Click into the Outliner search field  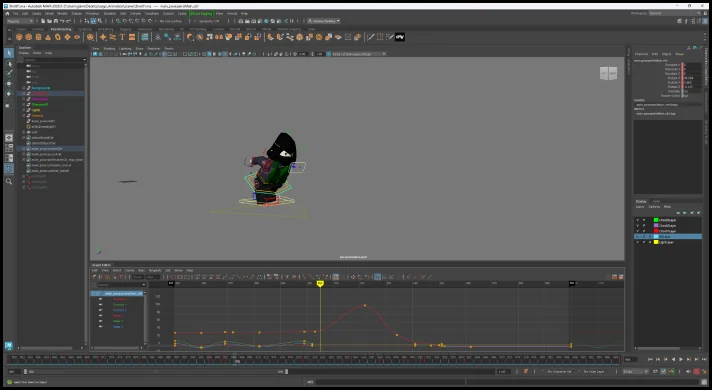coord(52,59)
